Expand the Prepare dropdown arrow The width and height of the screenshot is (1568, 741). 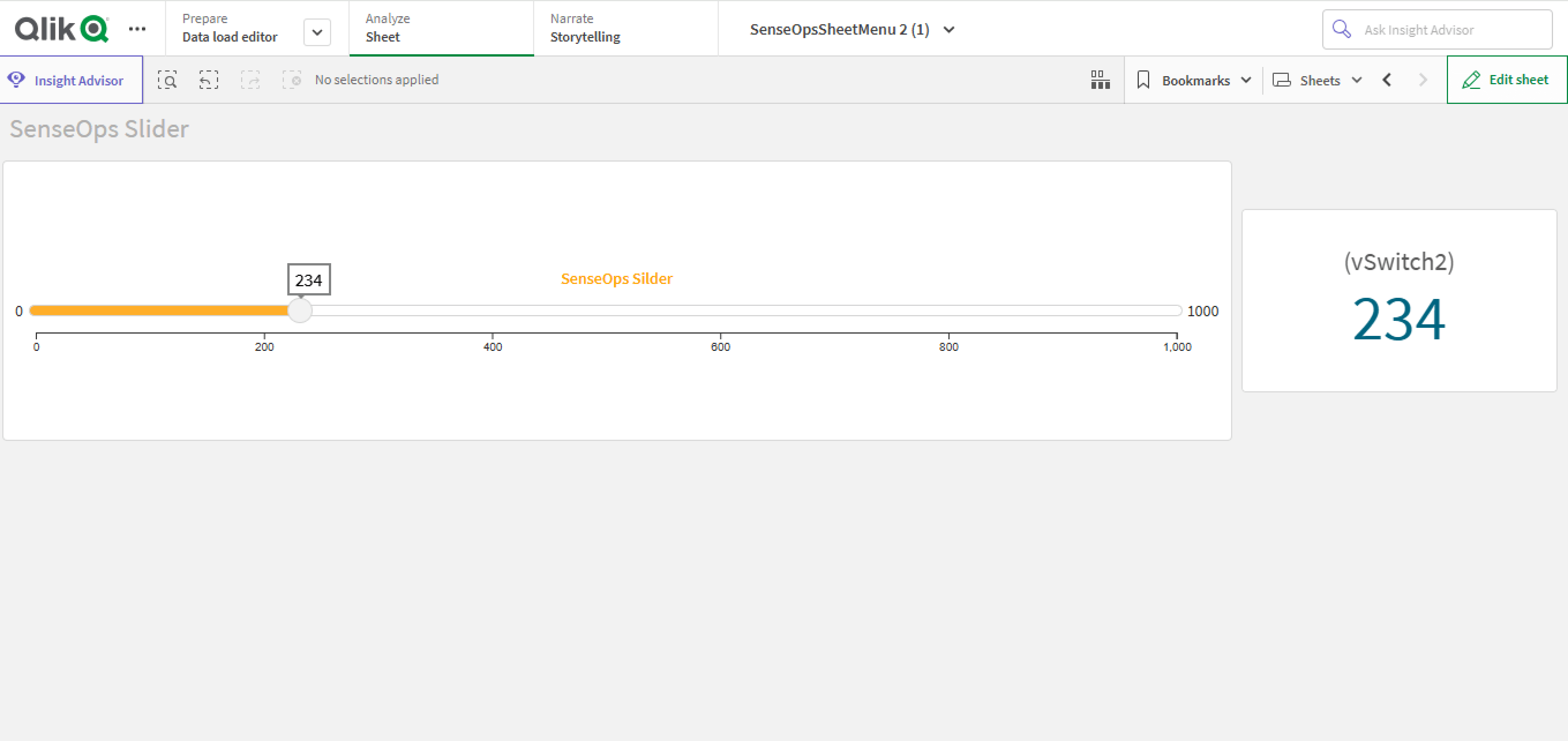pyautogui.click(x=317, y=32)
